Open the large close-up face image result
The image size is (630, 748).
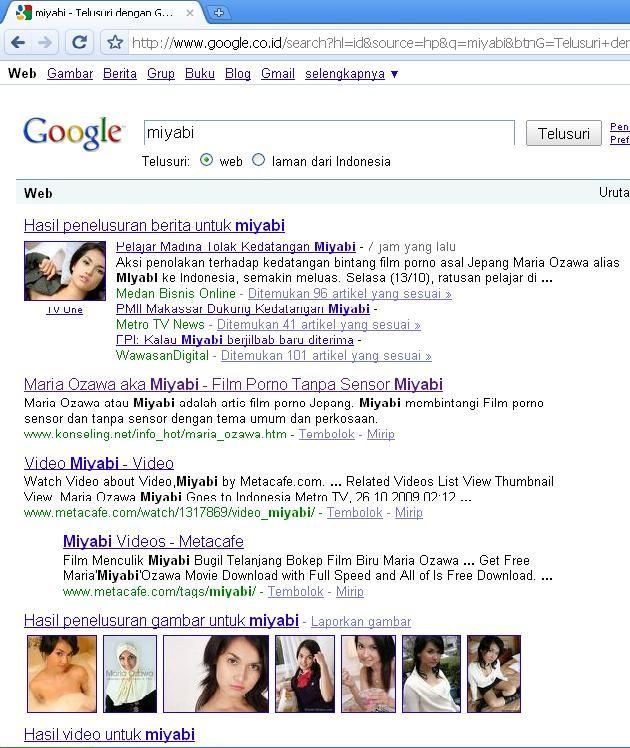coord(216,674)
